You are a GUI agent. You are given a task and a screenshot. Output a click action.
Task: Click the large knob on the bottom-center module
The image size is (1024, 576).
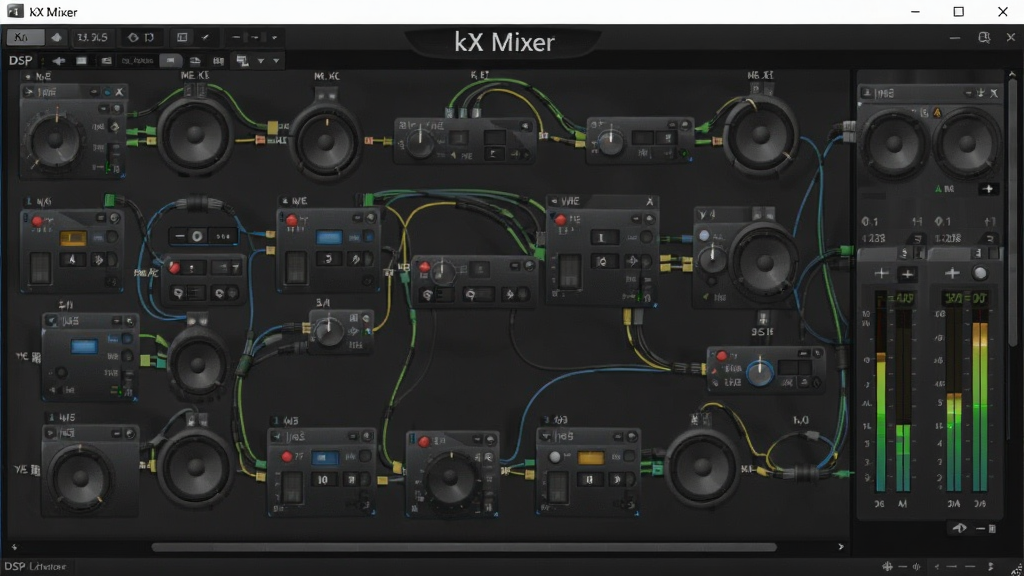coord(451,477)
